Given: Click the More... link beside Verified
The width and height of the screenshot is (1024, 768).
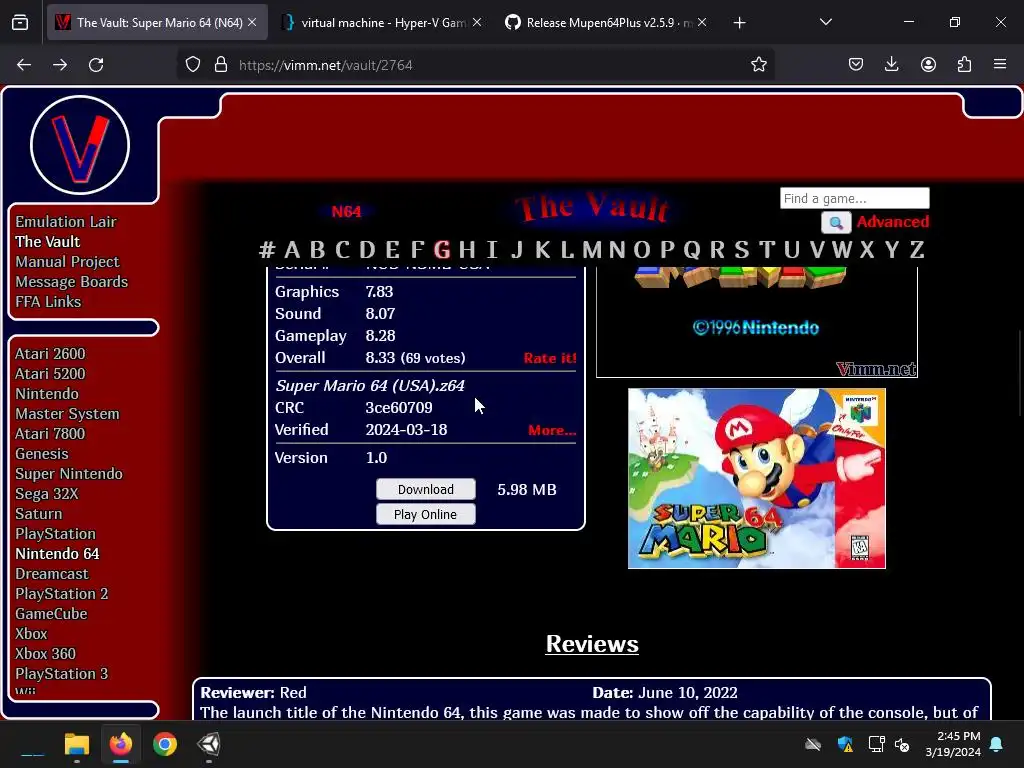Looking at the screenshot, I should [552, 430].
